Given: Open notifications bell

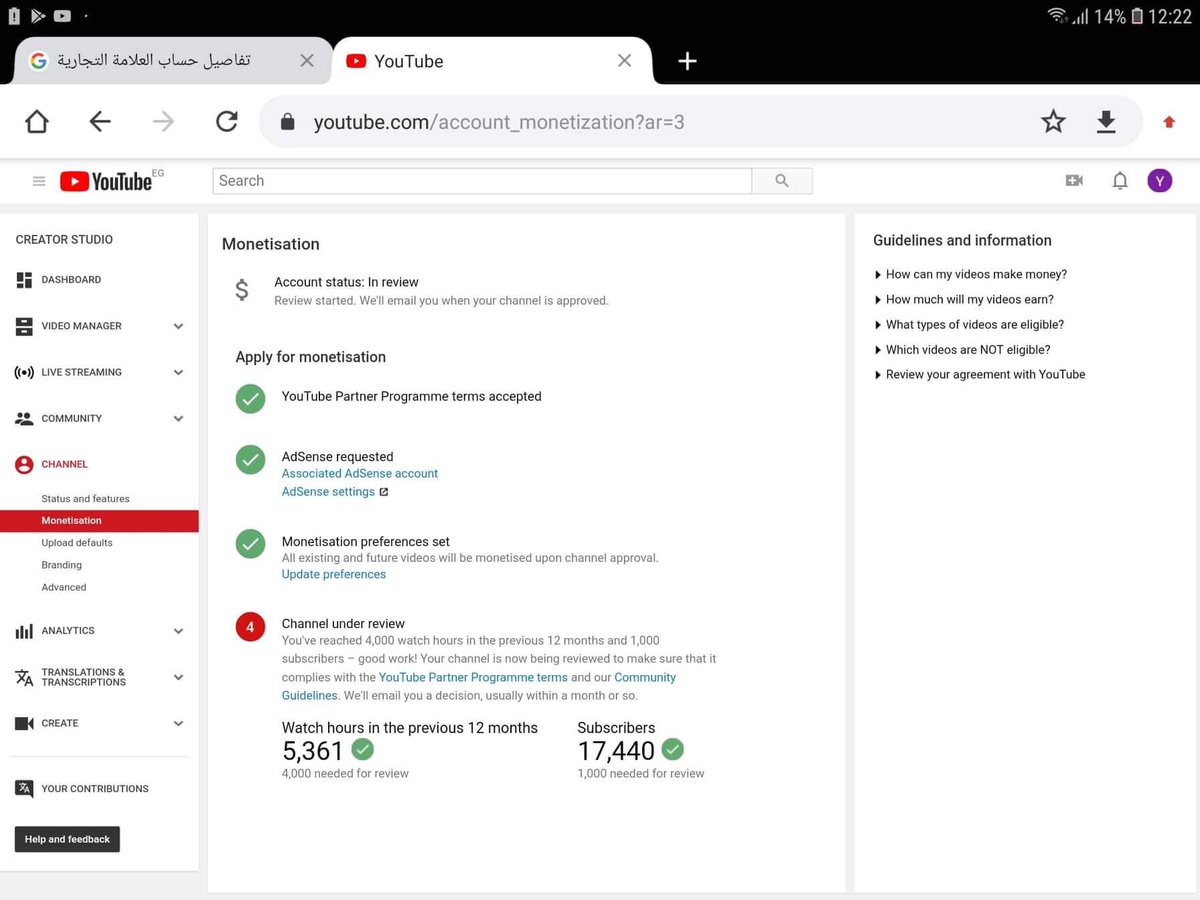Looking at the screenshot, I should point(1120,181).
